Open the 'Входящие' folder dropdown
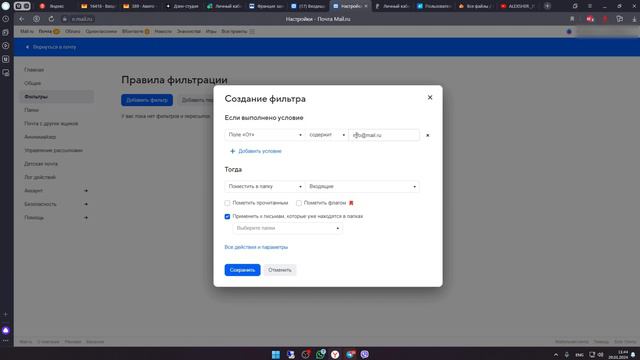640x360 pixels. tap(363, 187)
